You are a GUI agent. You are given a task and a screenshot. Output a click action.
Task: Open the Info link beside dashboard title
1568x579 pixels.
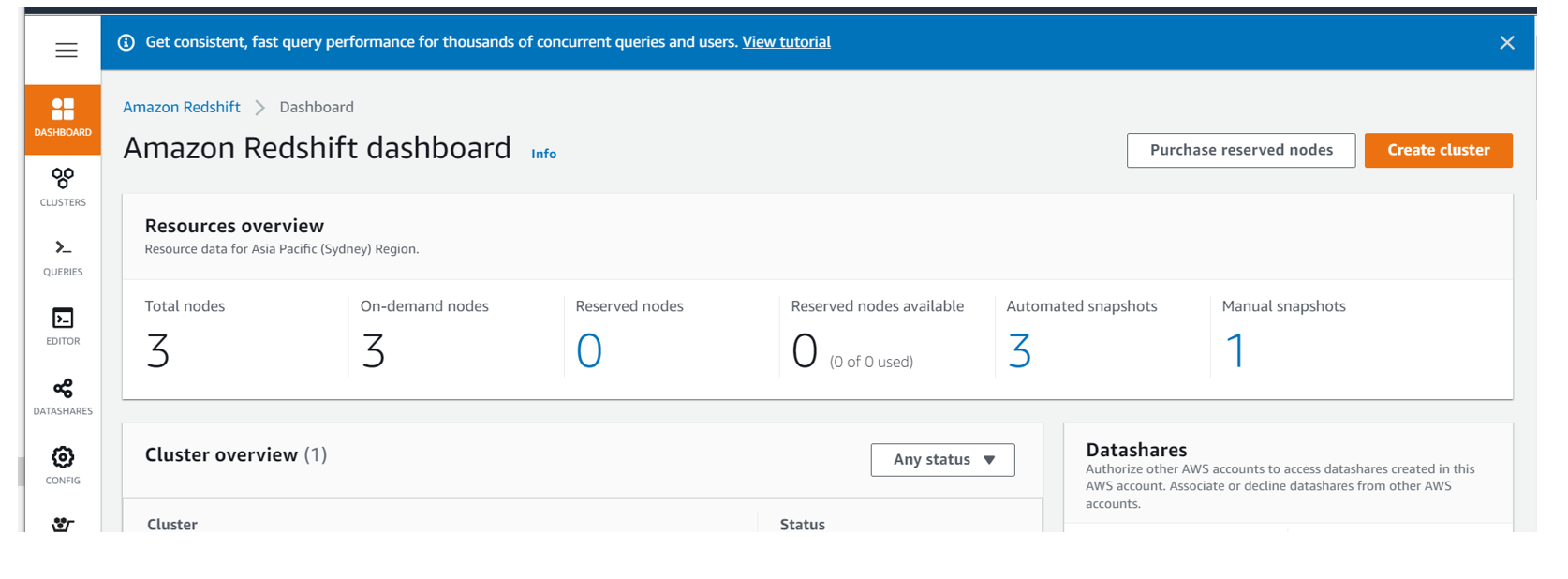click(x=543, y=154)
